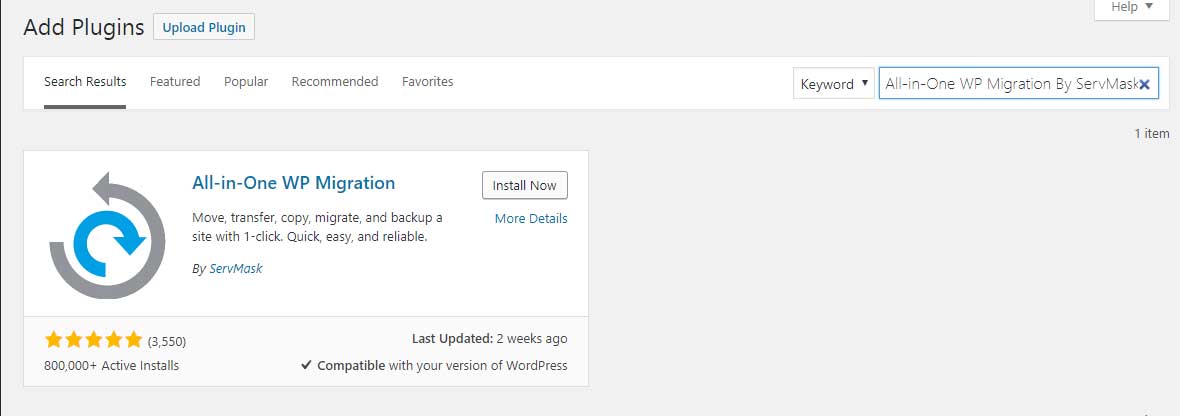
Task: Click the Add Plugins page heading
Action: [84, 28]
